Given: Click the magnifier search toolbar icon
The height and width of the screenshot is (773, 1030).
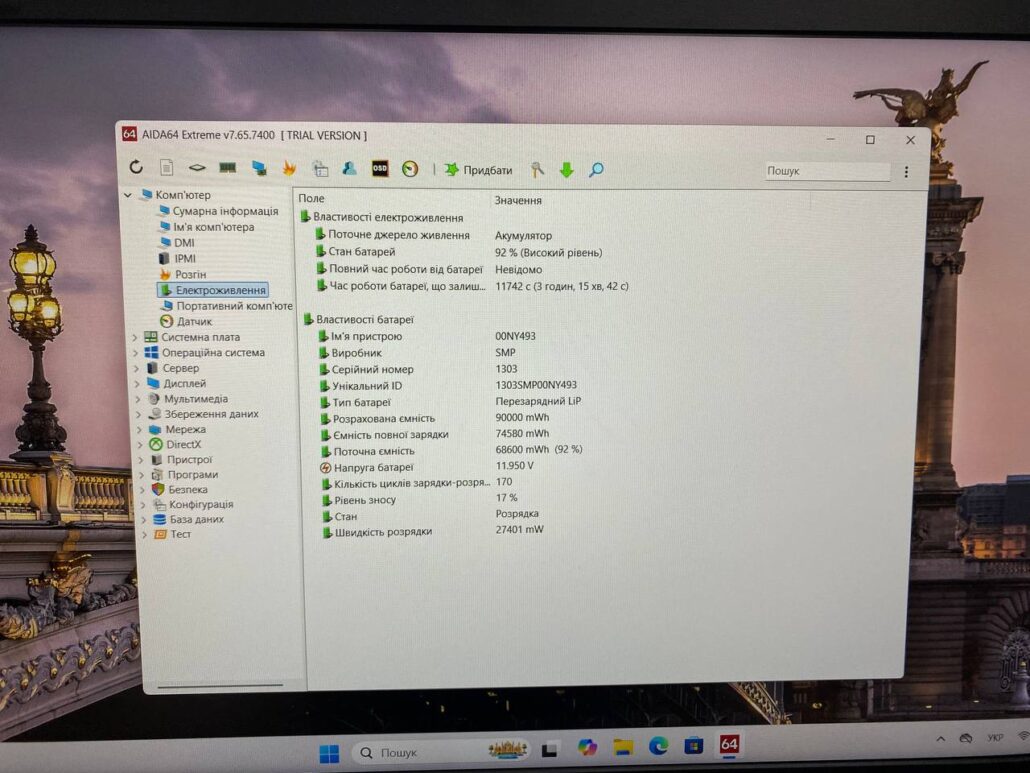Looking at the screenshot, I should click(596, 170).
